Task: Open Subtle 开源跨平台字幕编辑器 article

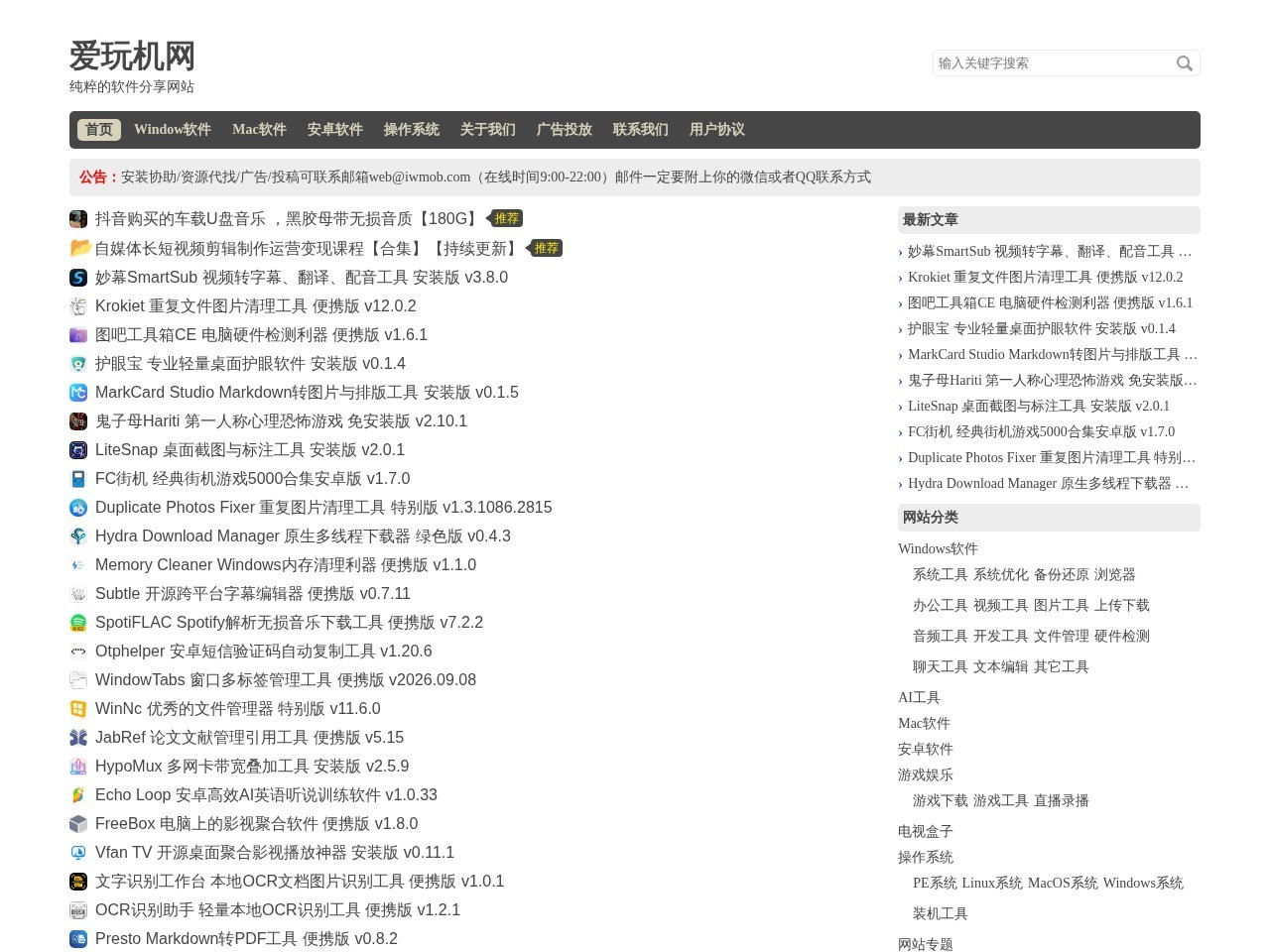Action: click(253, 594)
